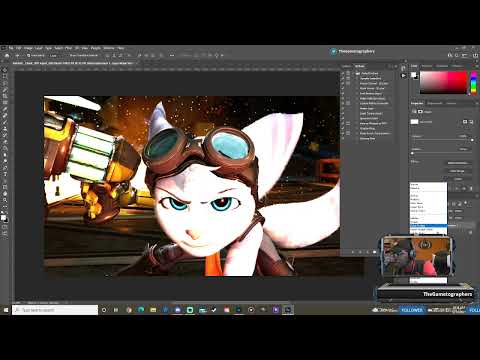Toggle checkbox for Sepia Toning action

[343, 113]
